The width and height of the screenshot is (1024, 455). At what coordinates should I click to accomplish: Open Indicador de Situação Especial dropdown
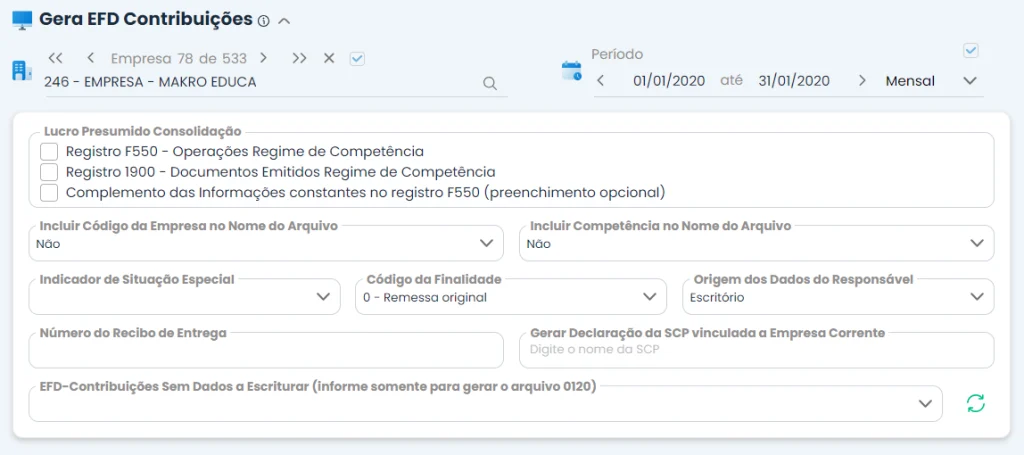tap(184, 296)
